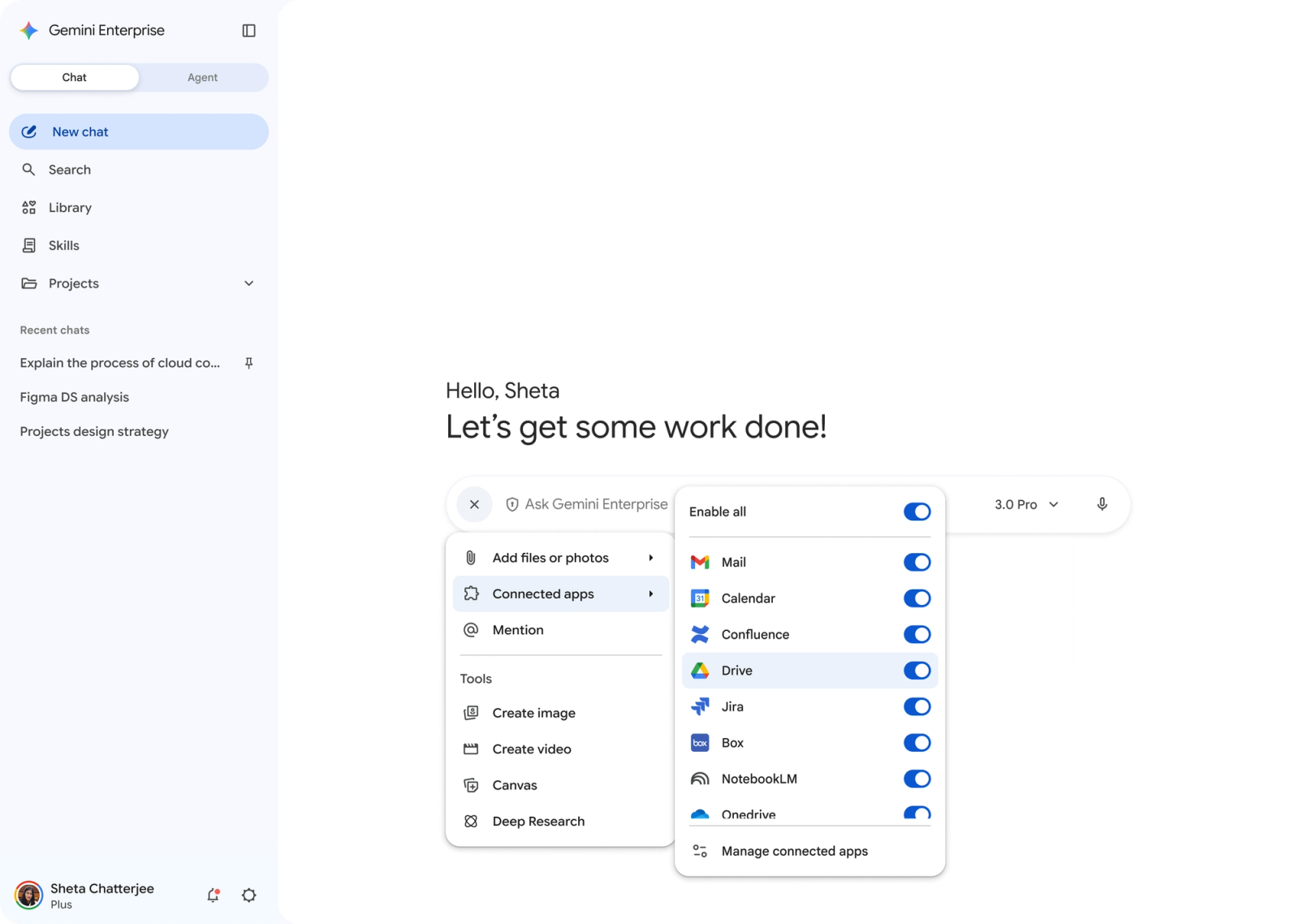Viewport: 1299px width, 924px height.
Task: Start voice input with microphone icon
Action: tap(1102, 504)
